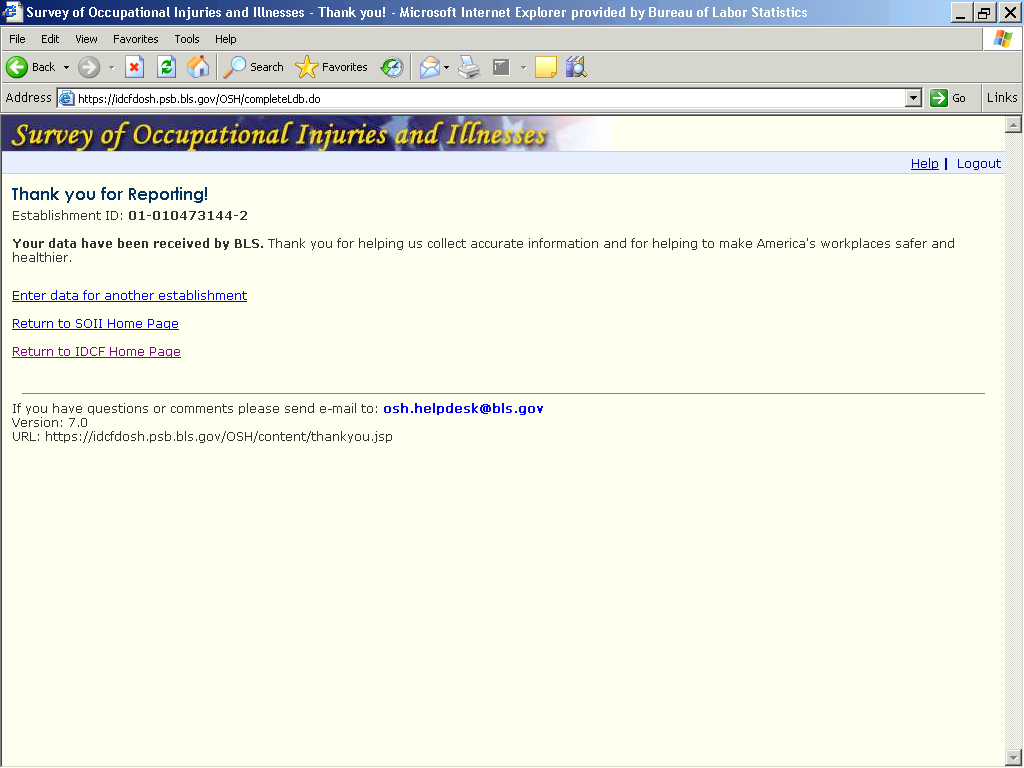Click the Go button beside address bar
Viewport: 1024px width, 768px height.
click(x=949, y=98)
